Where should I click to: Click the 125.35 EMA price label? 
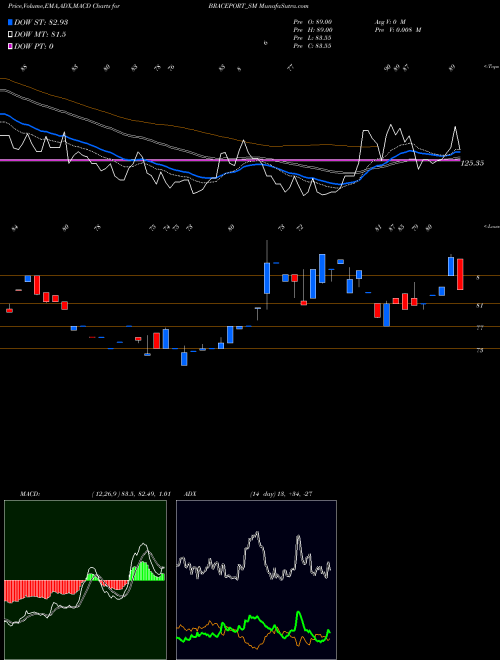point(472,163)
